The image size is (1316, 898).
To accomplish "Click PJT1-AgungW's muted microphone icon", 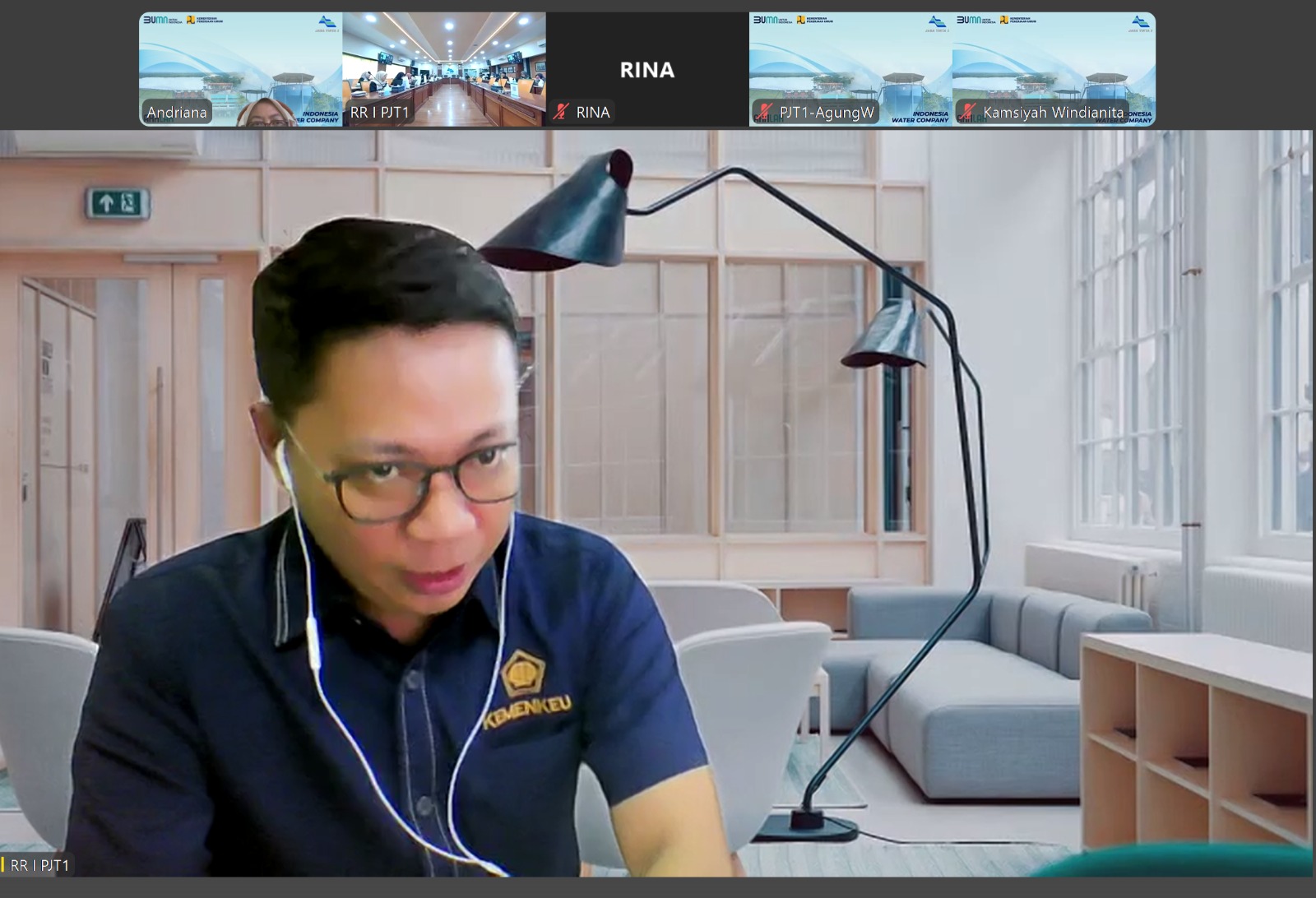I will point(764,112).
